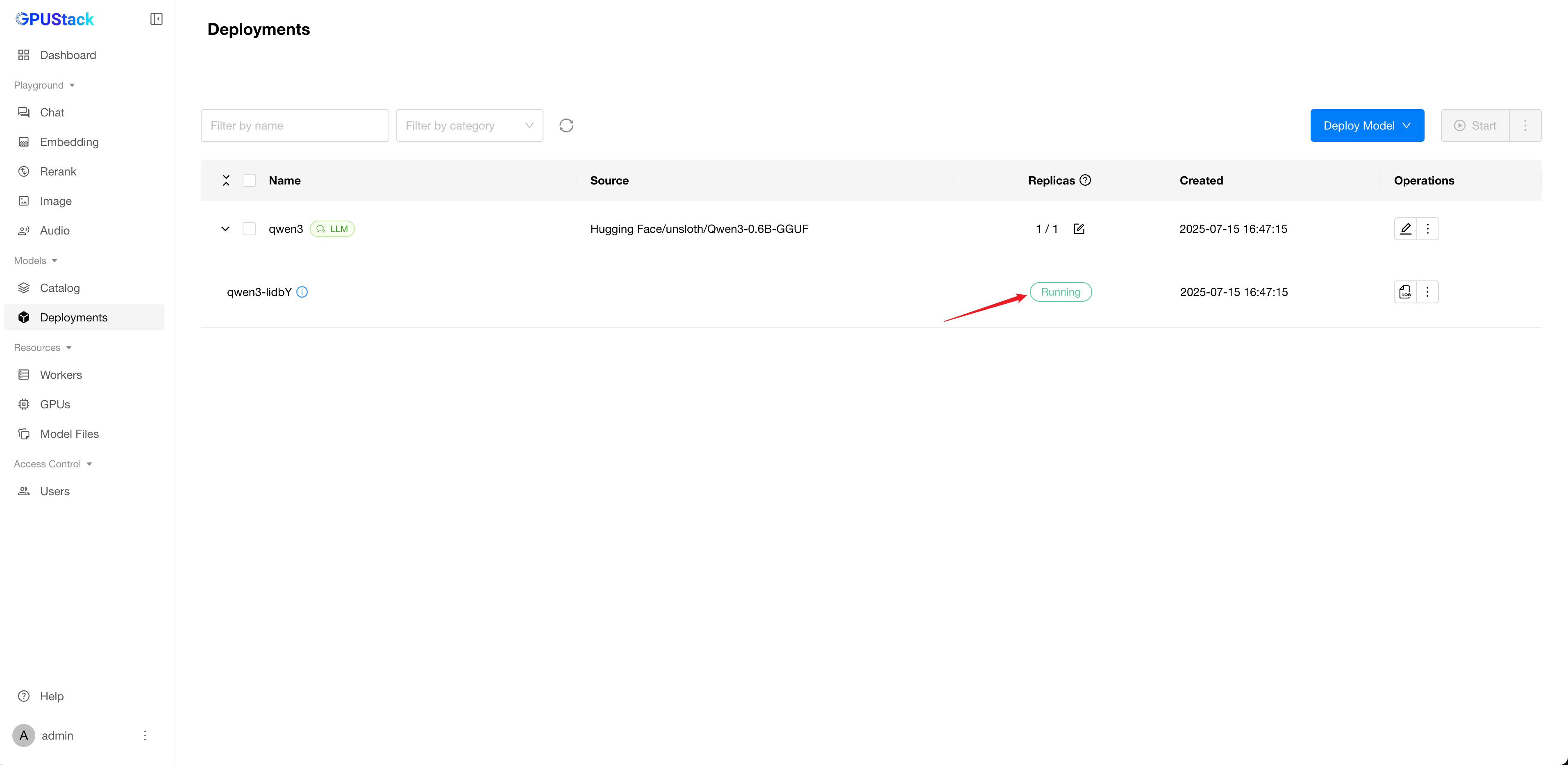Open more batch actions next to Start
This screenshot has width=1568, height=765.
point(1525,125)
